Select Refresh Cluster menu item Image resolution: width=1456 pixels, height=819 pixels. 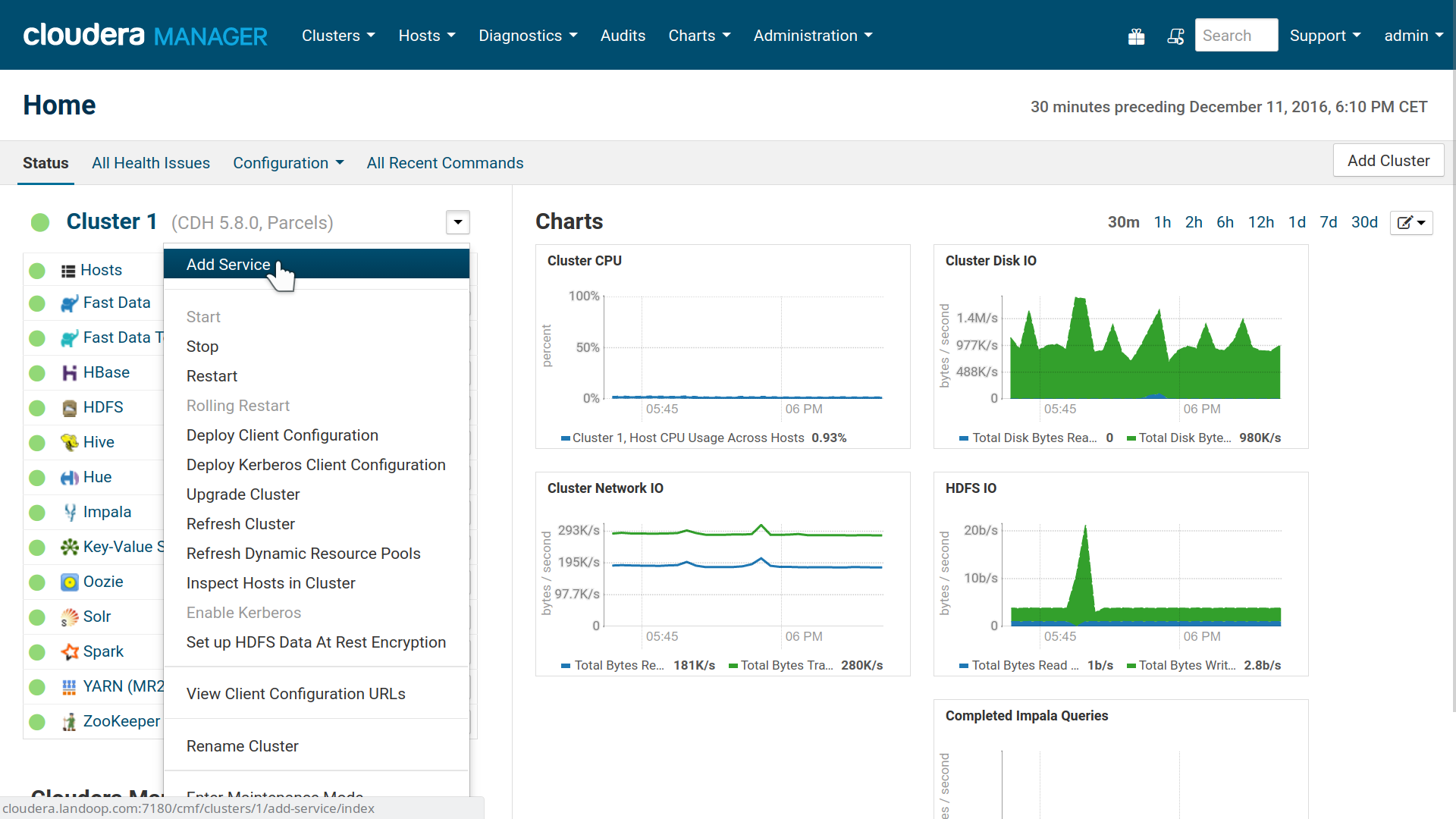pos(316,524)
